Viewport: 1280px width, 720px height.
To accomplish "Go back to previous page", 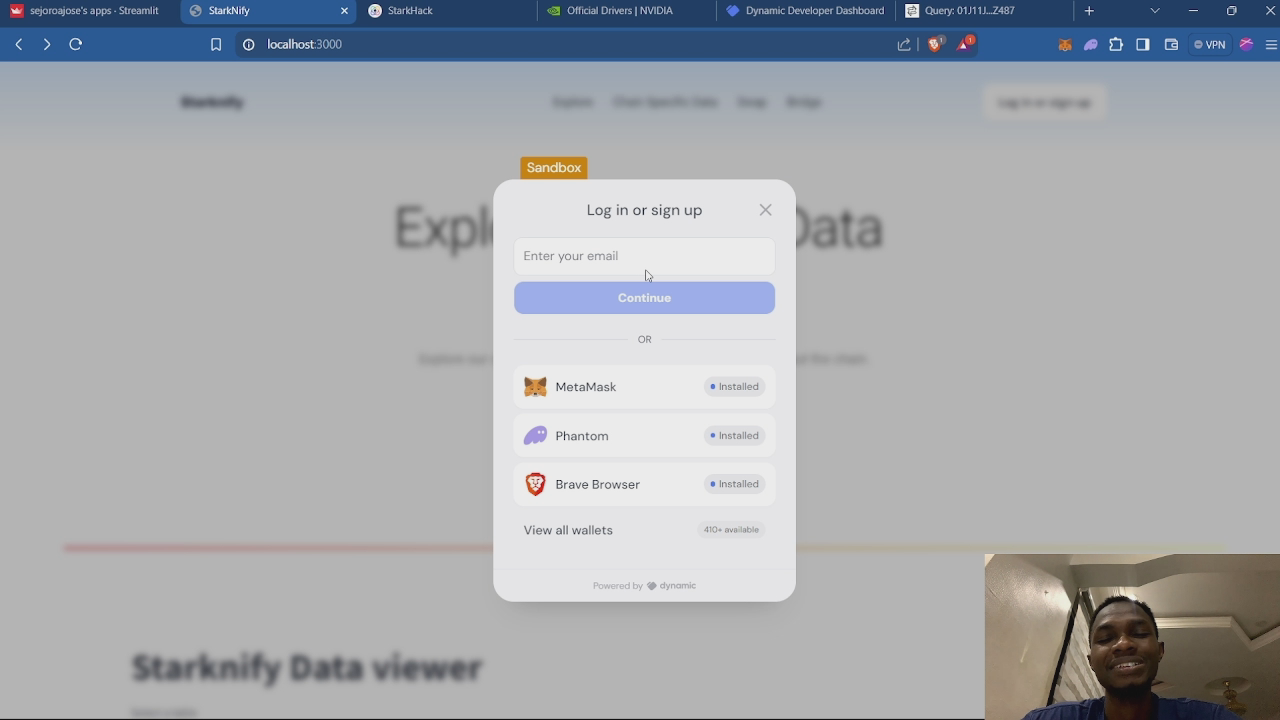I will [x=19, y=44].
